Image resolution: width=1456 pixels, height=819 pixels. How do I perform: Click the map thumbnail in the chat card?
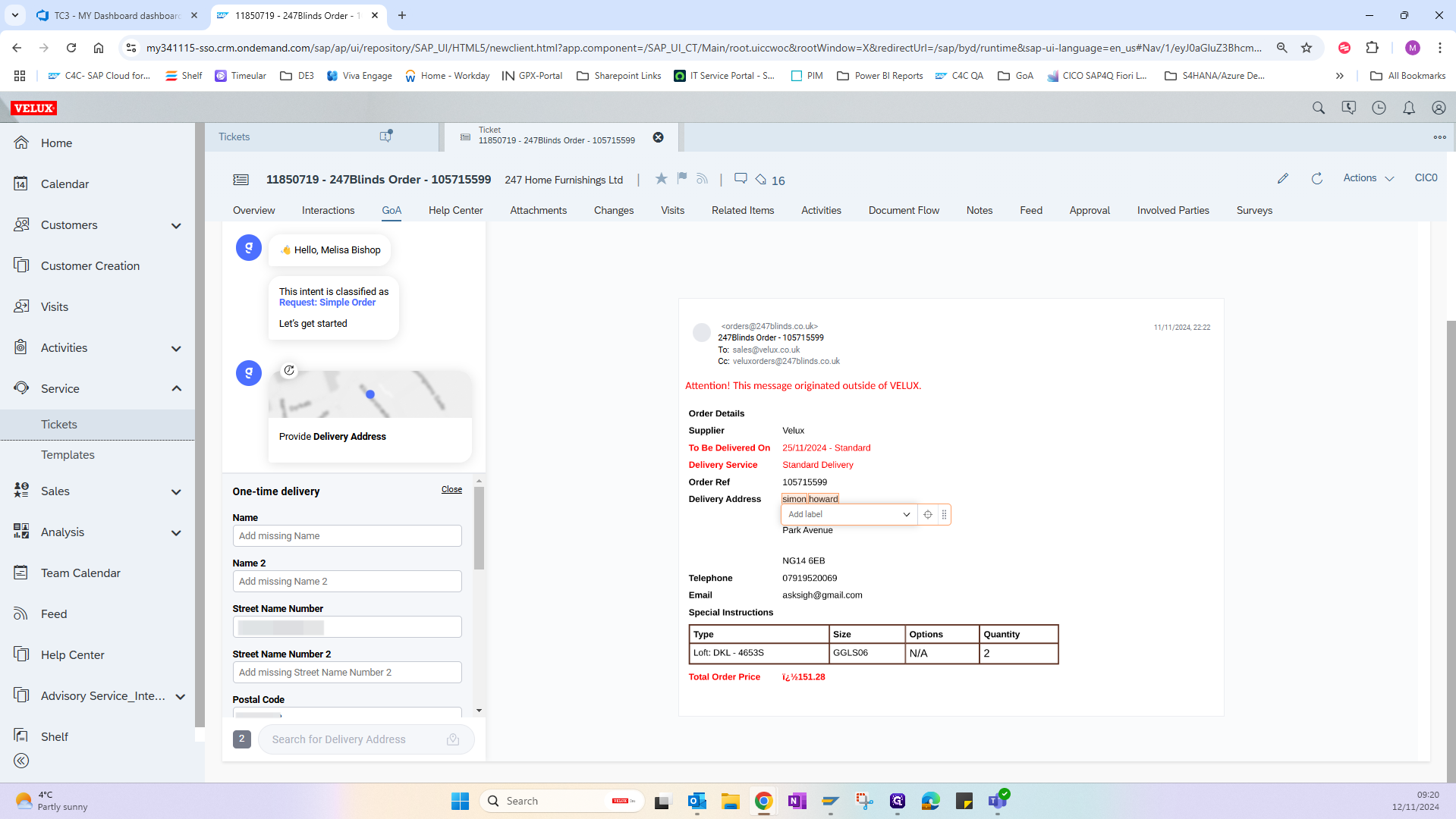(x=370, y=394)
